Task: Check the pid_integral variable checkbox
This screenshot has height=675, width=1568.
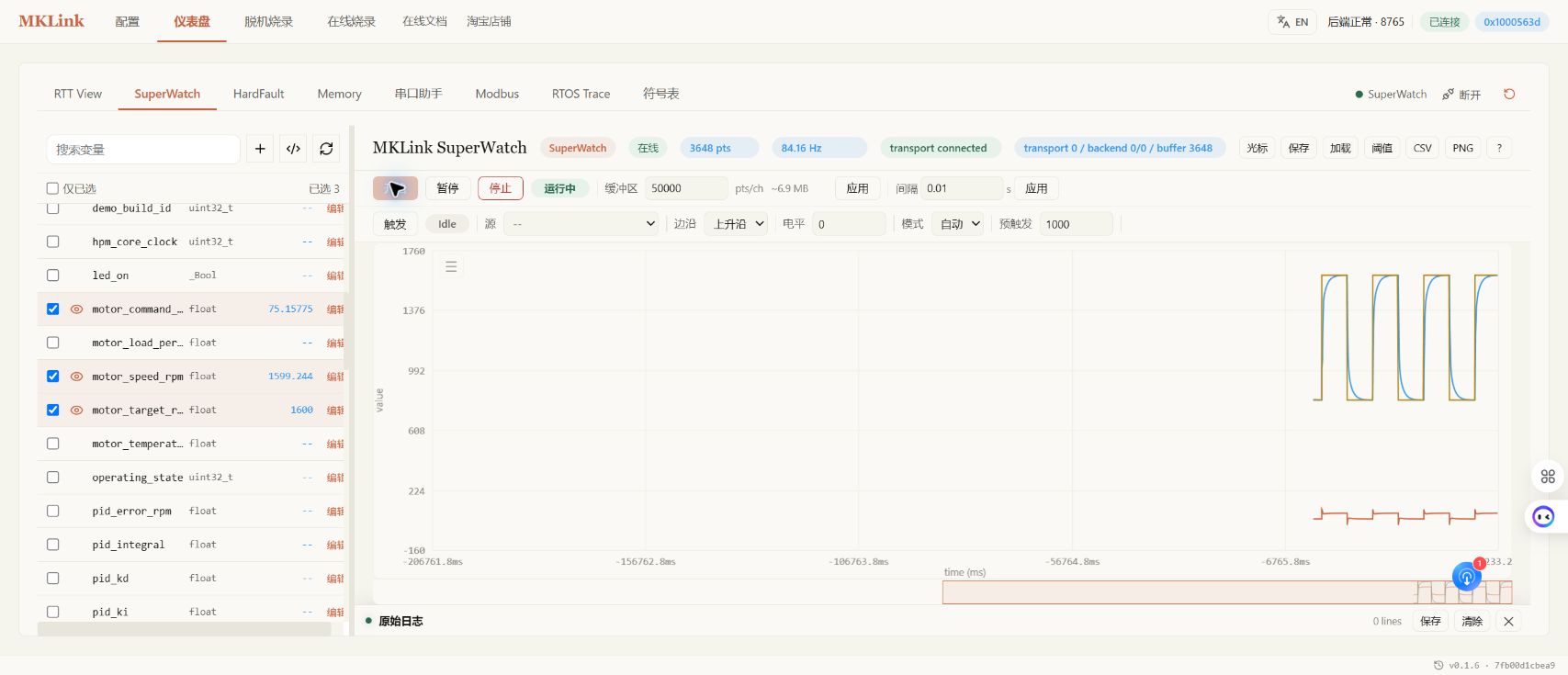Action: (x=52, y=545)
